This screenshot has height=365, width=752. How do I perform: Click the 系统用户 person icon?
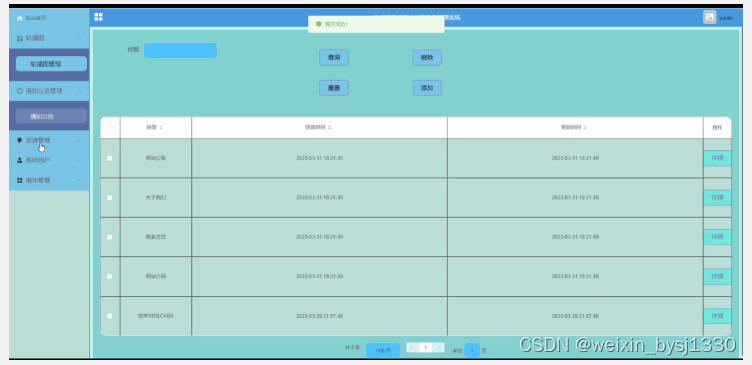20,160
